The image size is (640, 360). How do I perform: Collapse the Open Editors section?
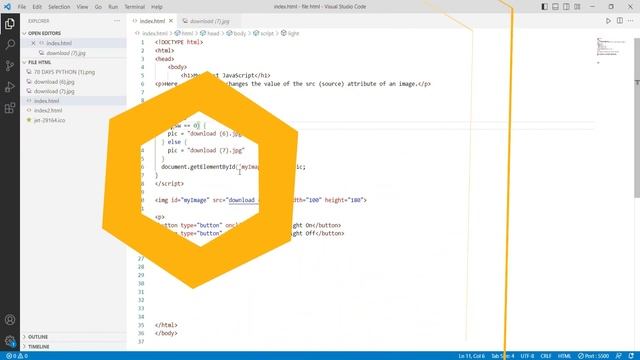click(x=44, y=33)
